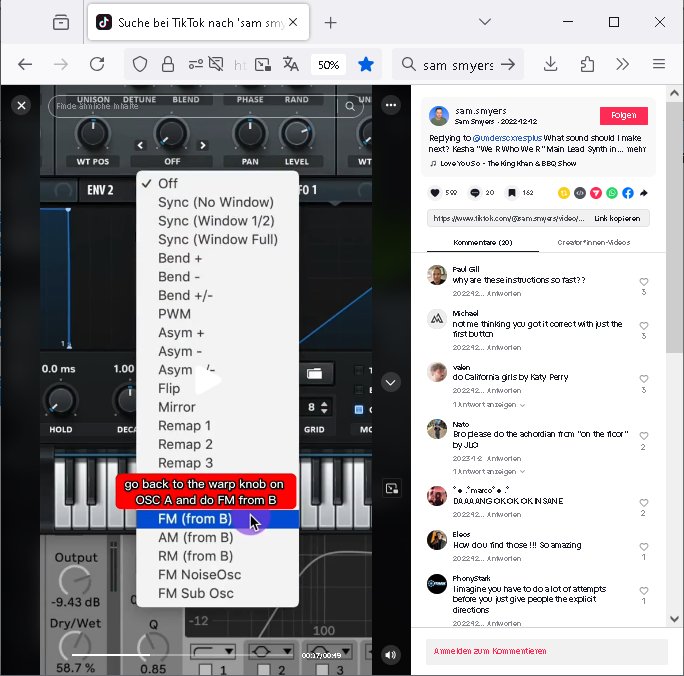Open the picture-in-picture mini player icon
The image size is (684, 676).
[391, 488]
